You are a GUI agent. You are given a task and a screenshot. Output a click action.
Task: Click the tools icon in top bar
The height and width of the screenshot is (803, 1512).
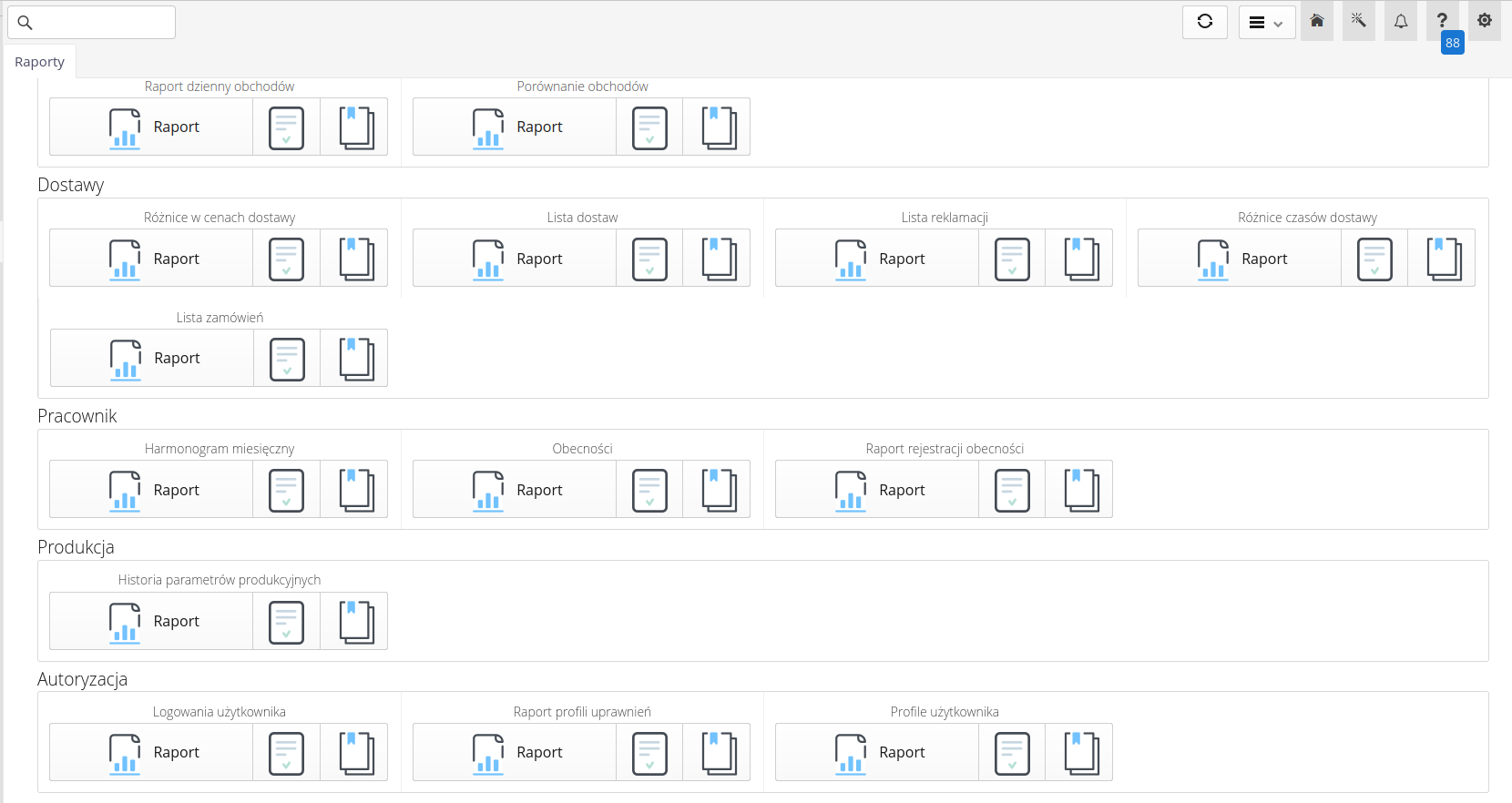(x=1358, y=21)
